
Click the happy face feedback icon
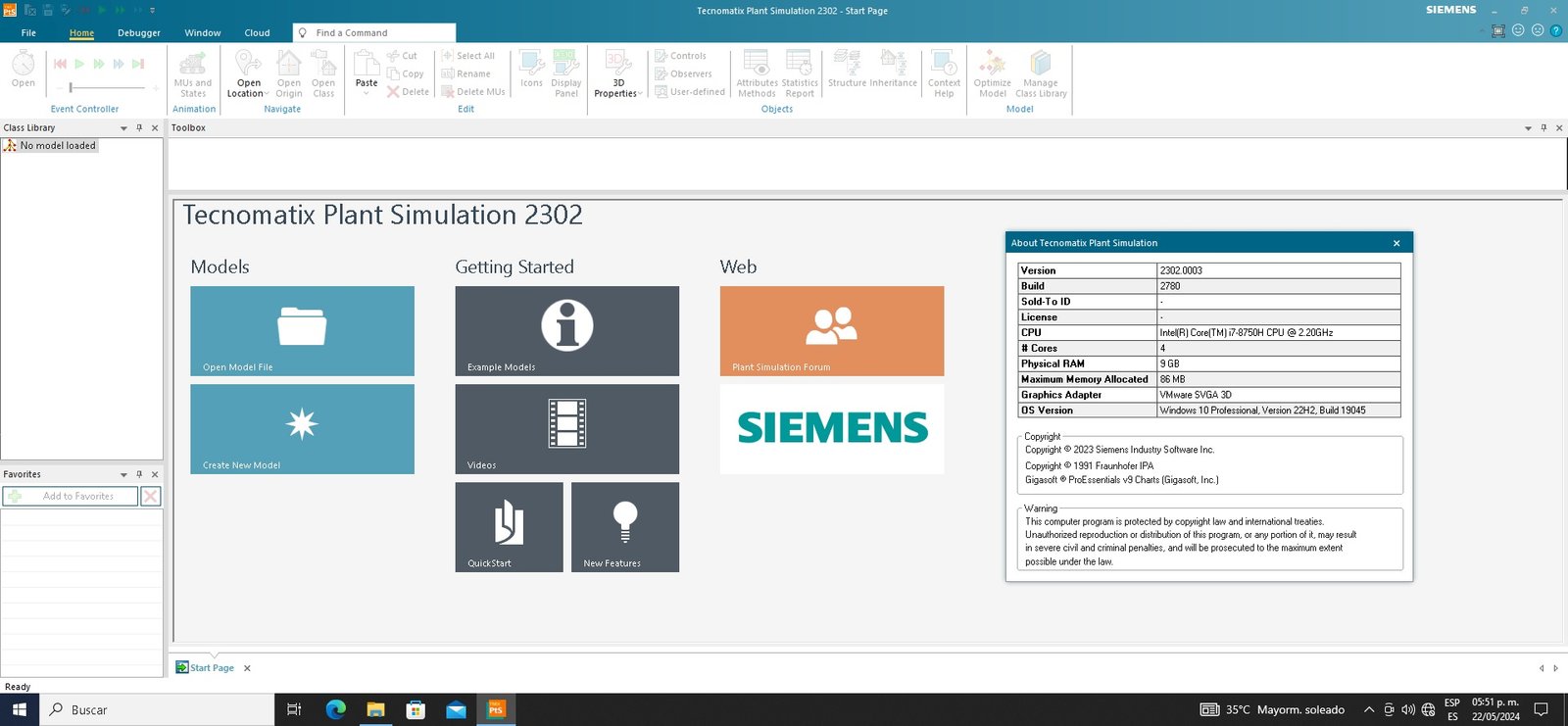(1518, 30)
